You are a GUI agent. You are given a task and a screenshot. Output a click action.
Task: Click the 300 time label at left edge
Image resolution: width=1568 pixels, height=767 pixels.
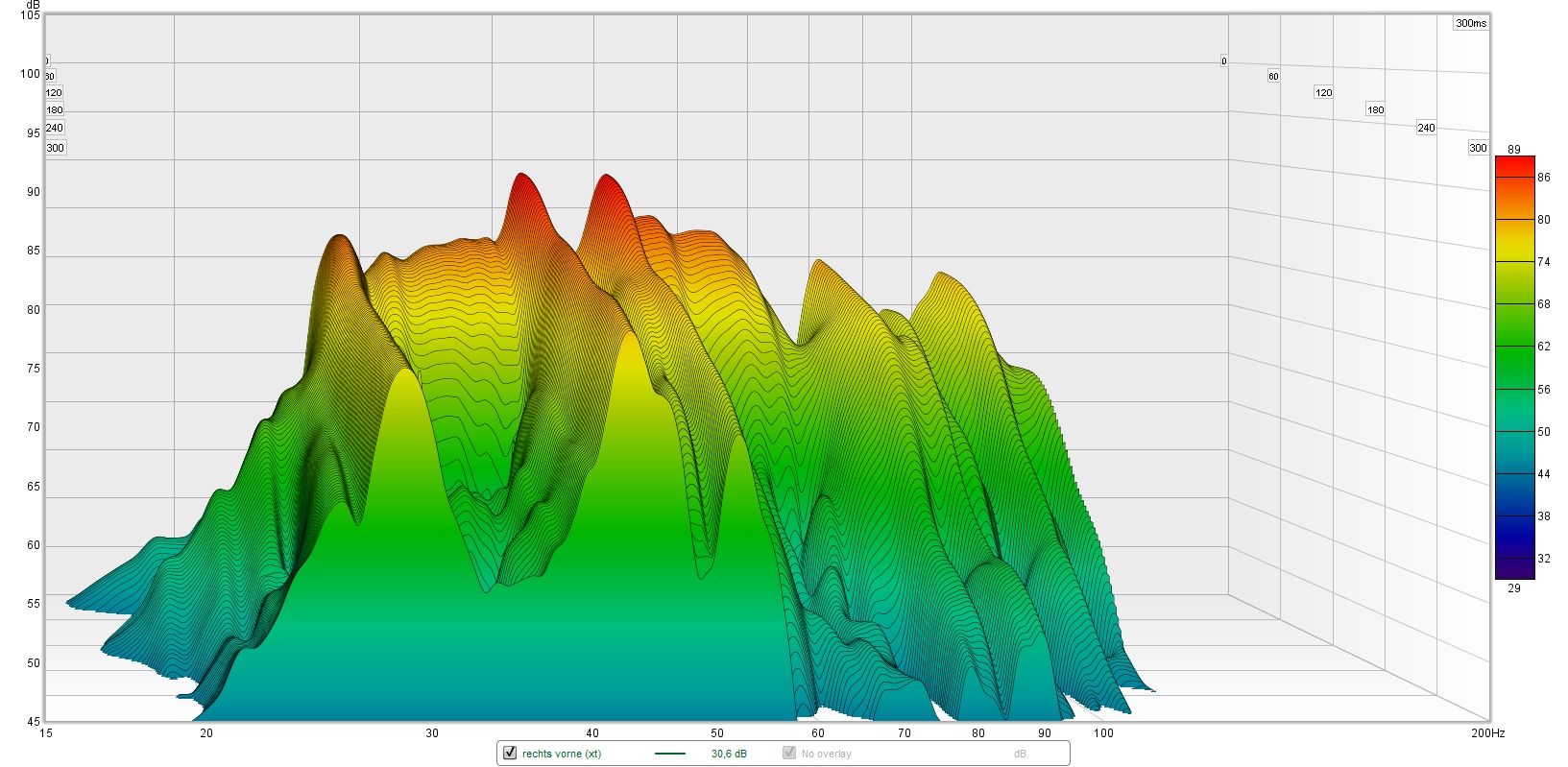pyautogui.click(x=56, y=148)
